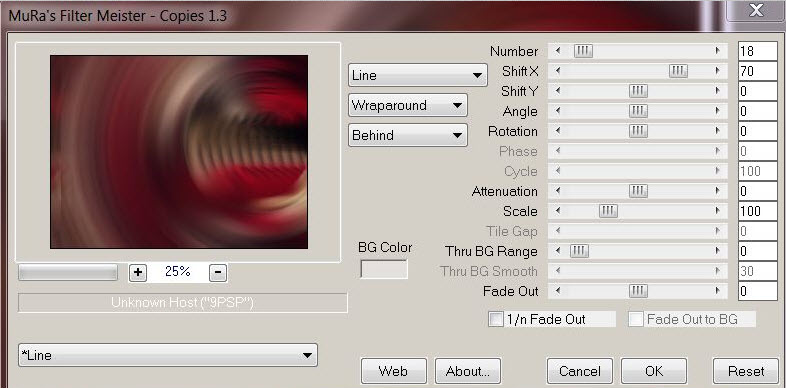Click left arrow of Number slider
This screenshot has height=388, width=786.
pos(558,51)
